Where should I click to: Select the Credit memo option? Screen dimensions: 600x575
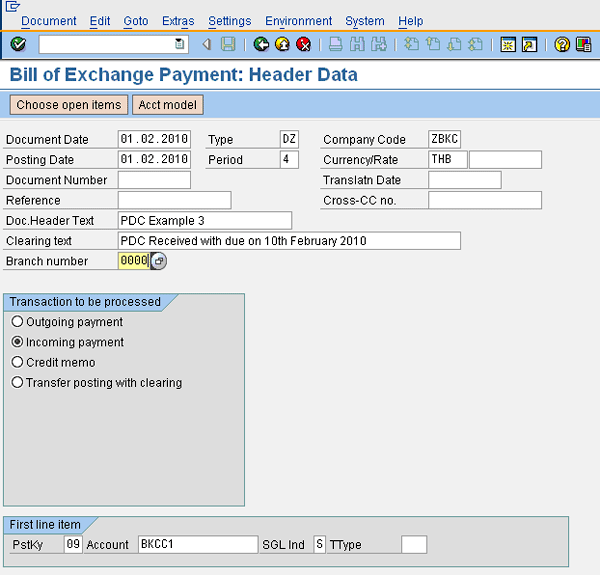click(x=17, y=362)
